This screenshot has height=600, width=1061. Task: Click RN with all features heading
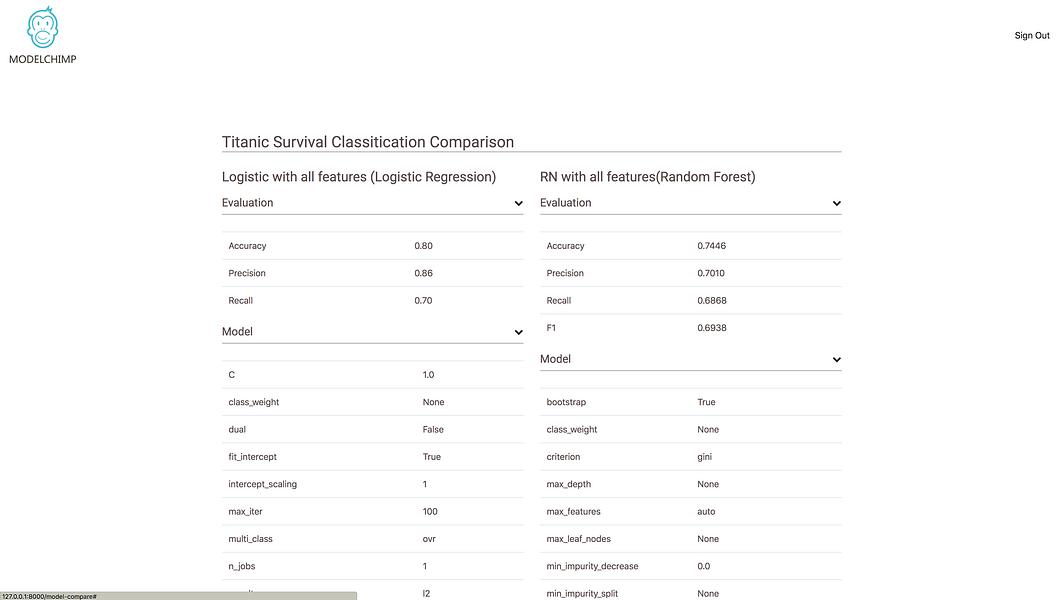click(x=648, y=177)
